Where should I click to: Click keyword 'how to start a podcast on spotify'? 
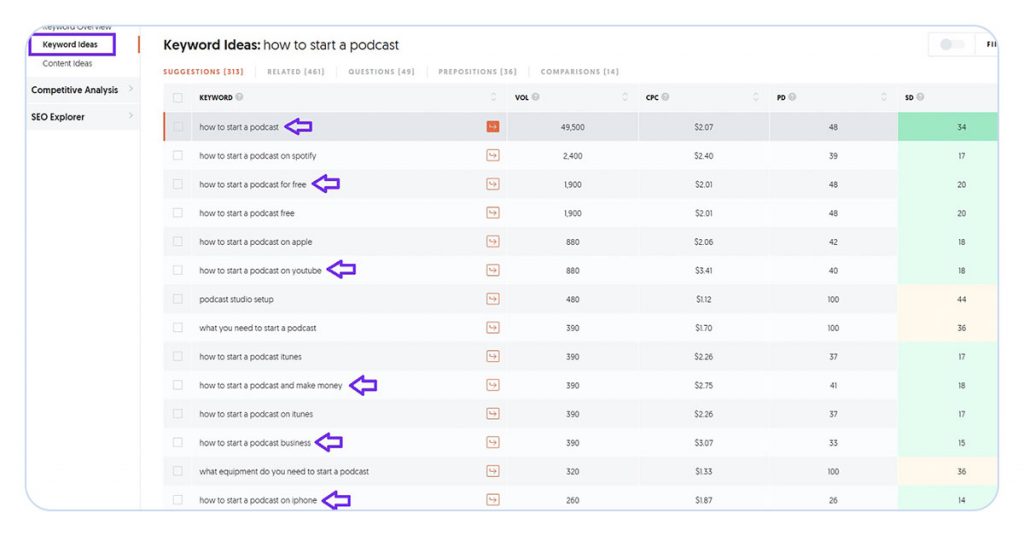[x=258, y=156]
